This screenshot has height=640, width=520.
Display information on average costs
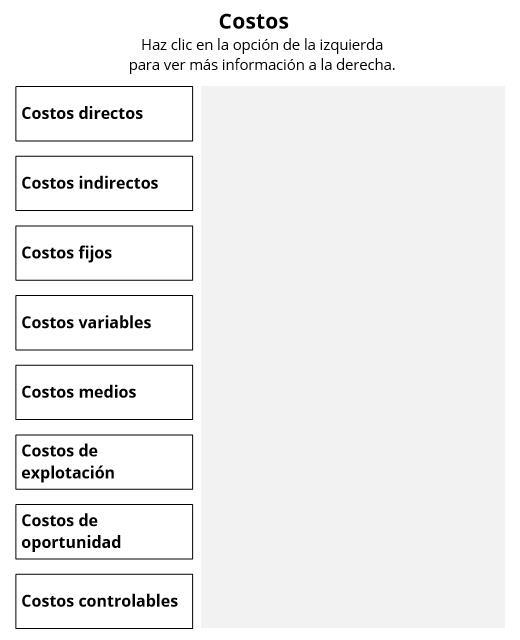point(104,392)
